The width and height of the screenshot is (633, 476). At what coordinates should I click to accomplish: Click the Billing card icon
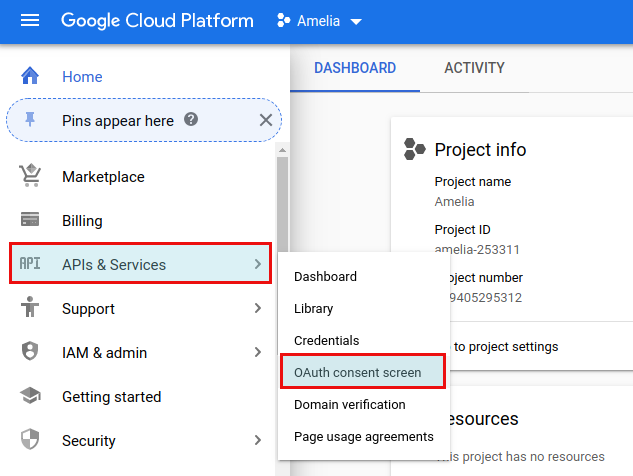[30, 221]
